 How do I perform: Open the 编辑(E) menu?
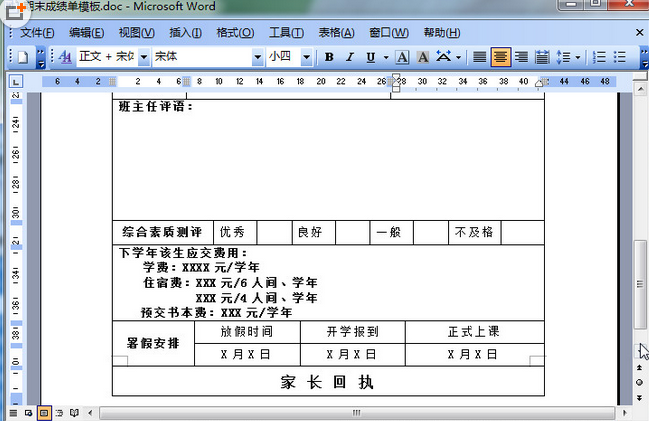[87, 33]
